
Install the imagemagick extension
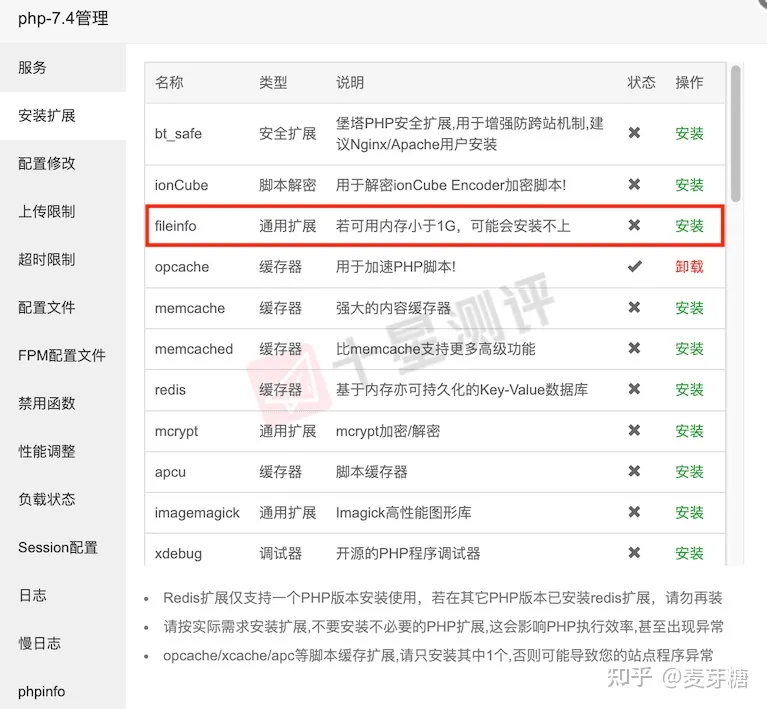[x=689, y=513]
